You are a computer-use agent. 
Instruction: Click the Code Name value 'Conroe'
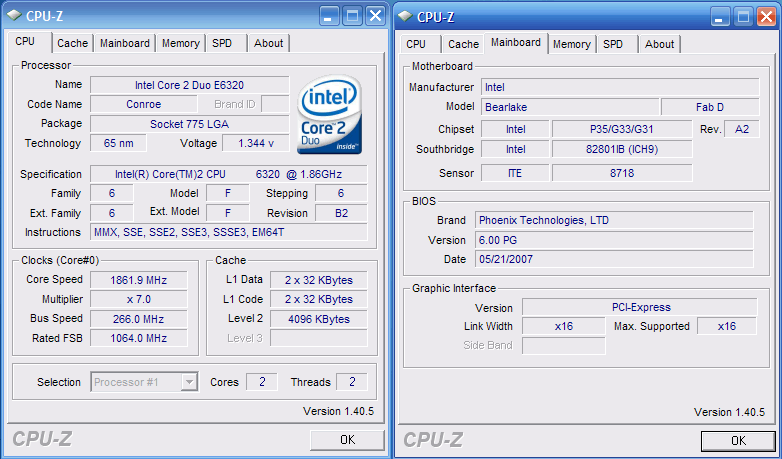[144, 104]
